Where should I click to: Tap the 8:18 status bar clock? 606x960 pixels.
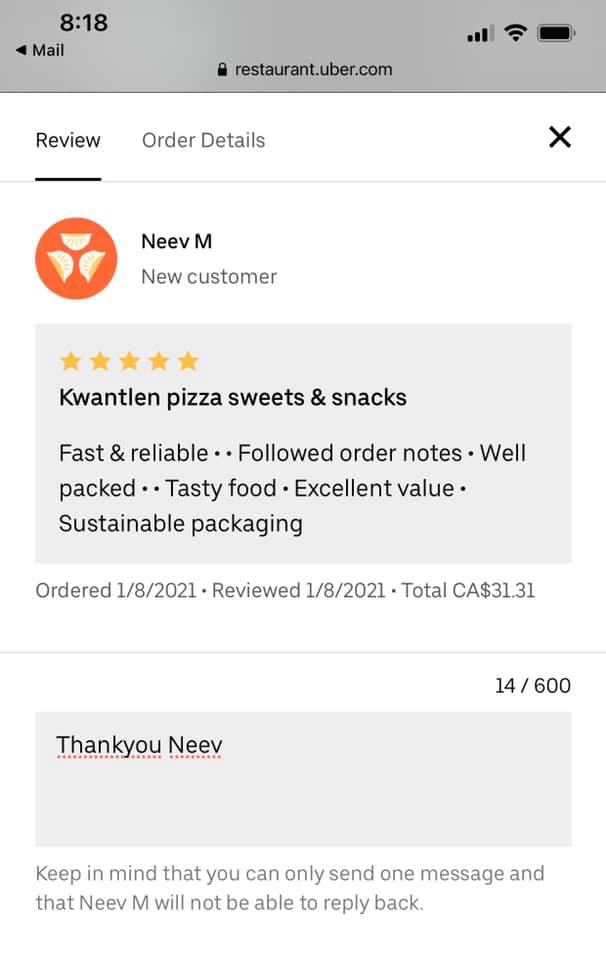coord(83,23)
